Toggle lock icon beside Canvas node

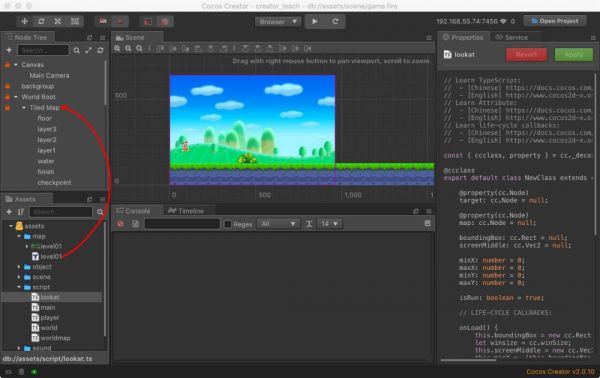point(7,65)
